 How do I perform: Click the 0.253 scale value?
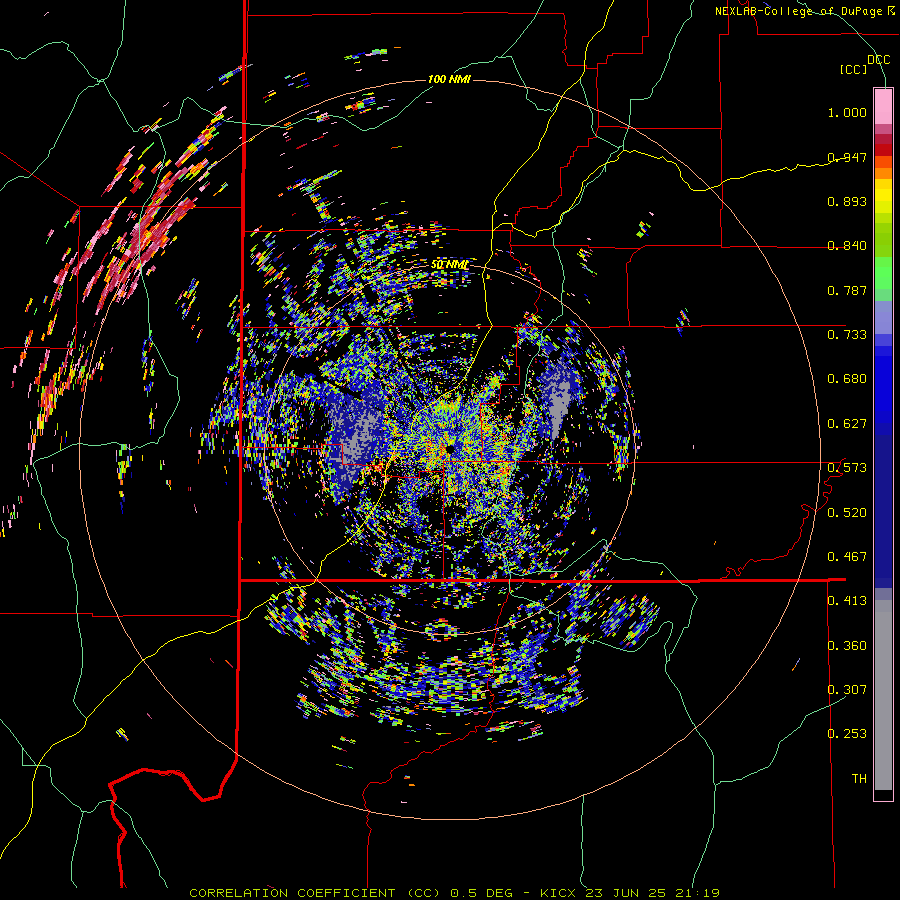[847, 734]
